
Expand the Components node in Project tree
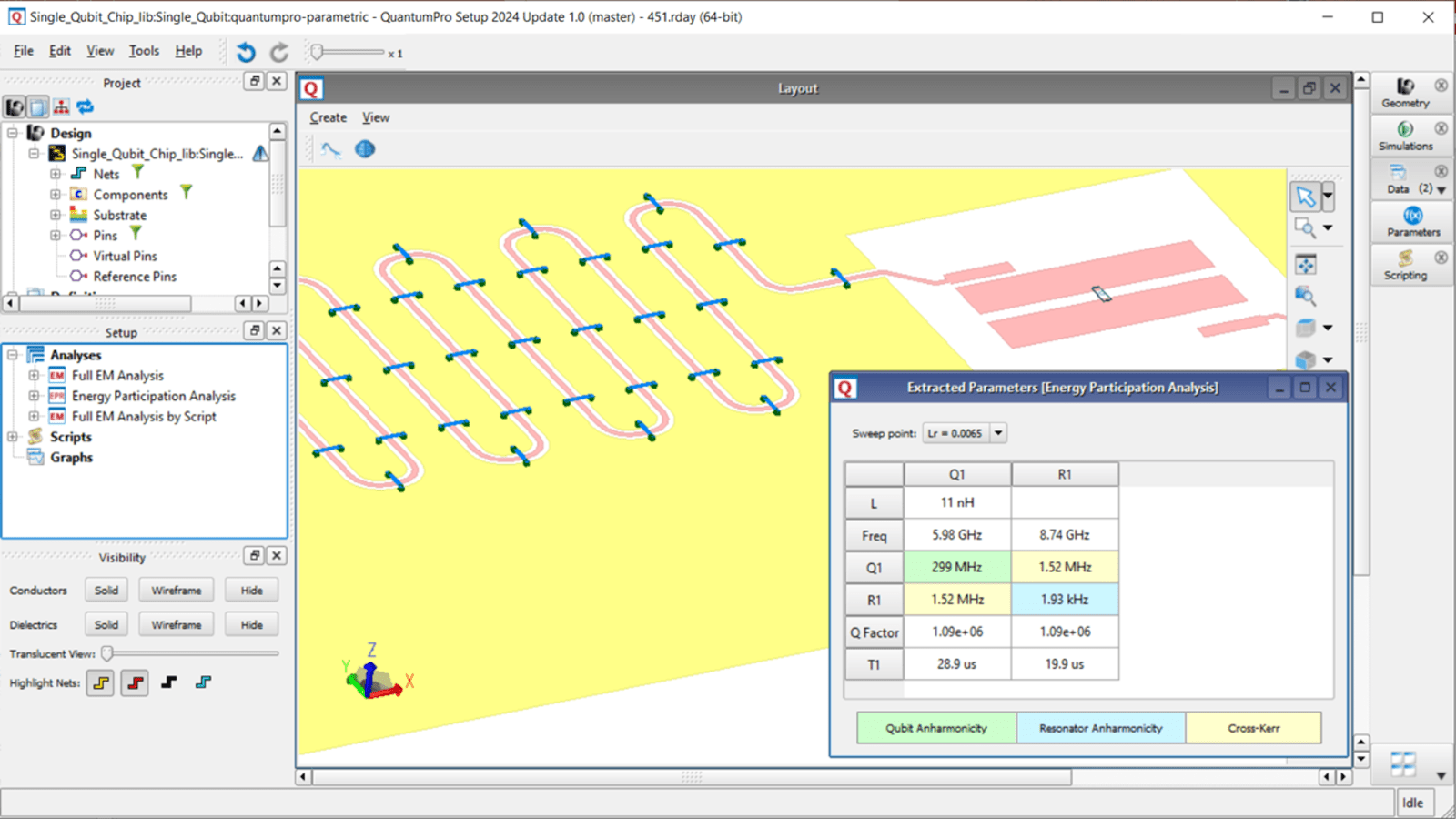point(56,194)
